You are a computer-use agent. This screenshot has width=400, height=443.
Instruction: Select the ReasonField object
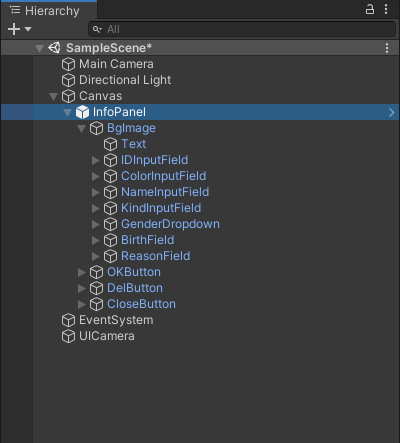tap(155, 256)
